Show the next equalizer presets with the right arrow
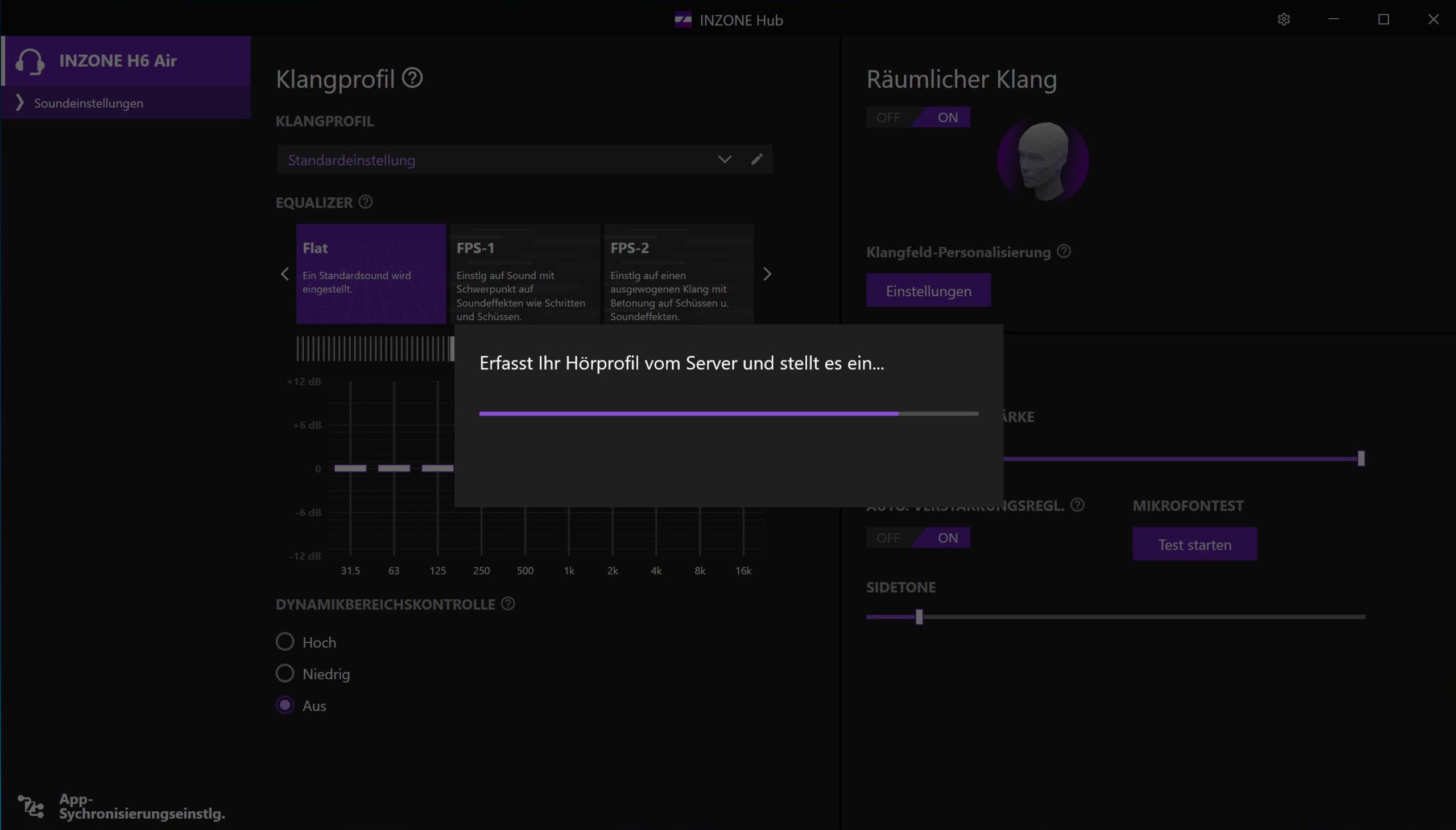1456x830 pixels. pyautogui.click(x=767, y=274)
